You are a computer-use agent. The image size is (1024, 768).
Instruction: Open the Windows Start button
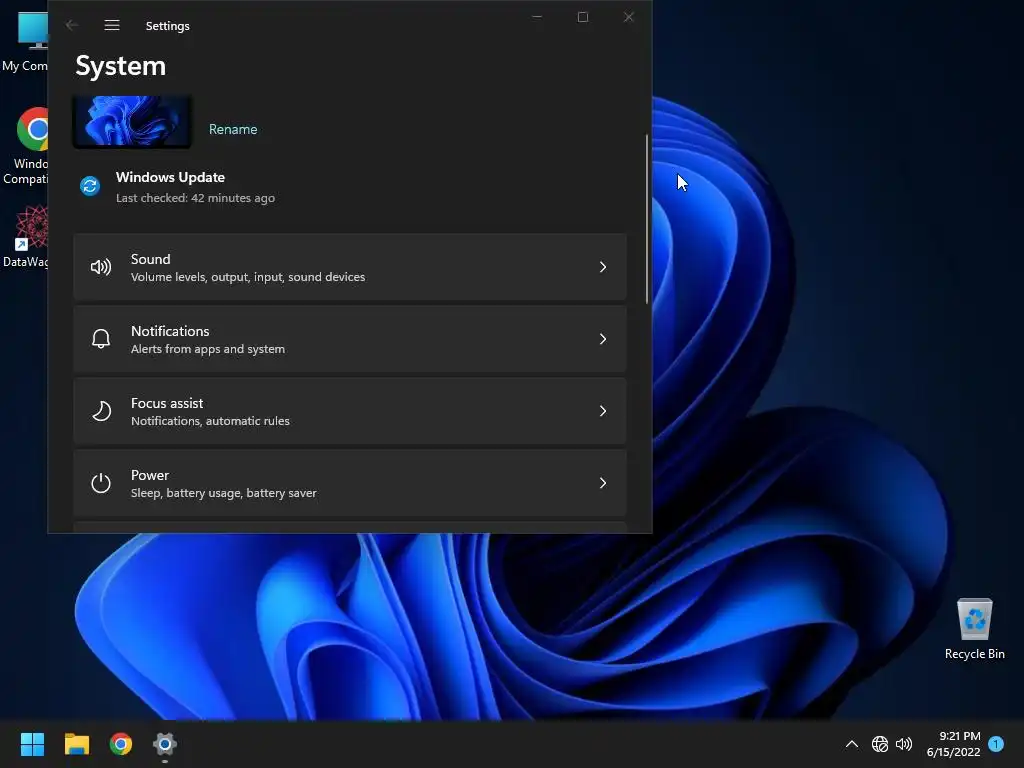32,744
